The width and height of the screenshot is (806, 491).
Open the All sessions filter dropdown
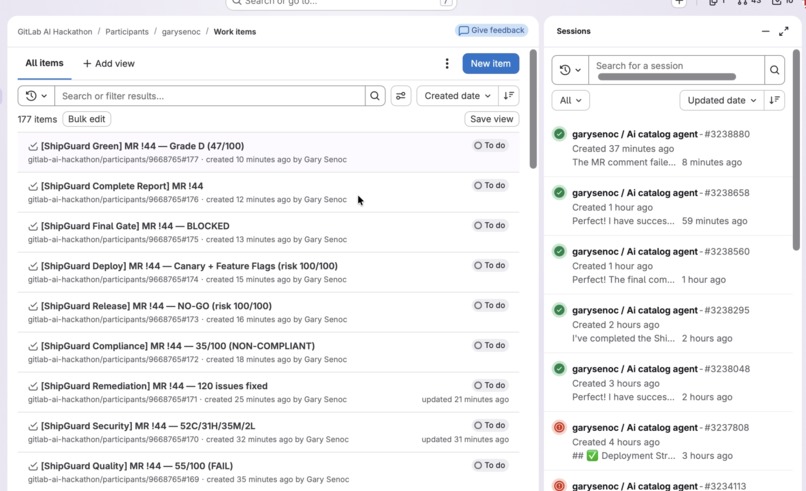tap(571, 100)
